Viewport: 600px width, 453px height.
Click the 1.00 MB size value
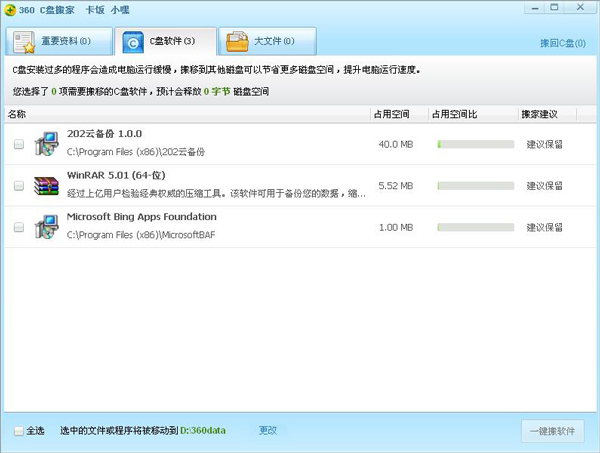point(396,227)
